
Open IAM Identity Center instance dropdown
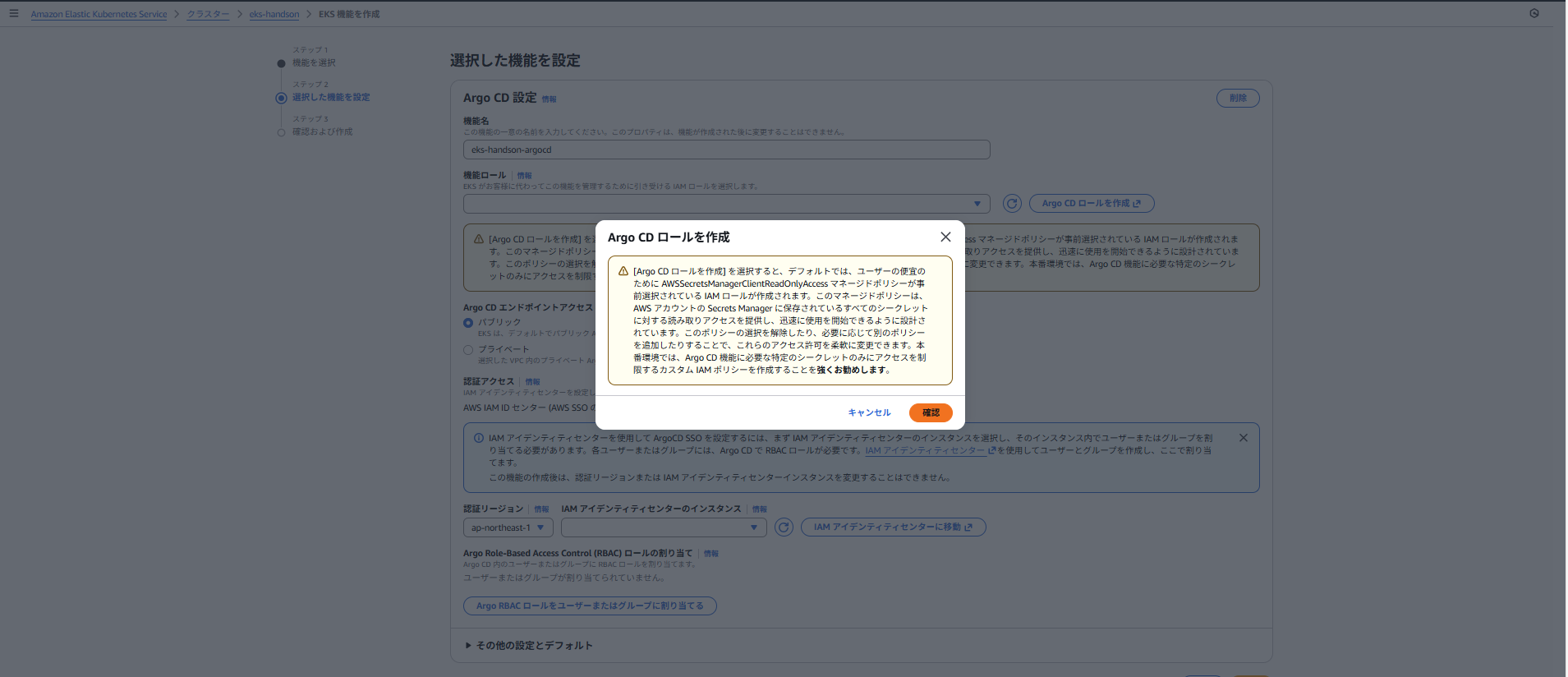pos(664,527)
